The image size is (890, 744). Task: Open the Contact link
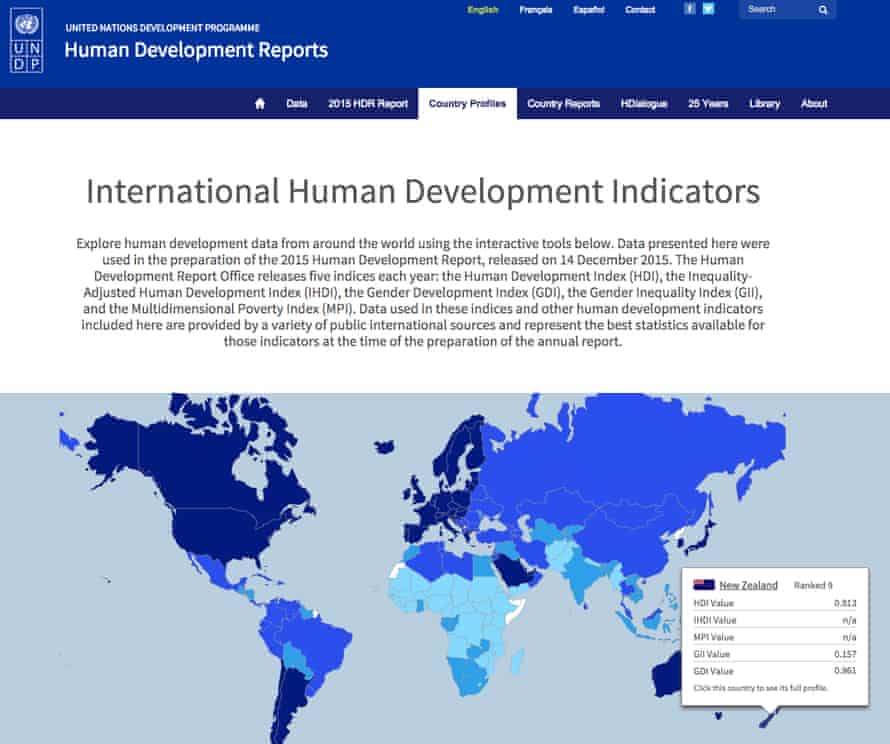tap(639, 9)
